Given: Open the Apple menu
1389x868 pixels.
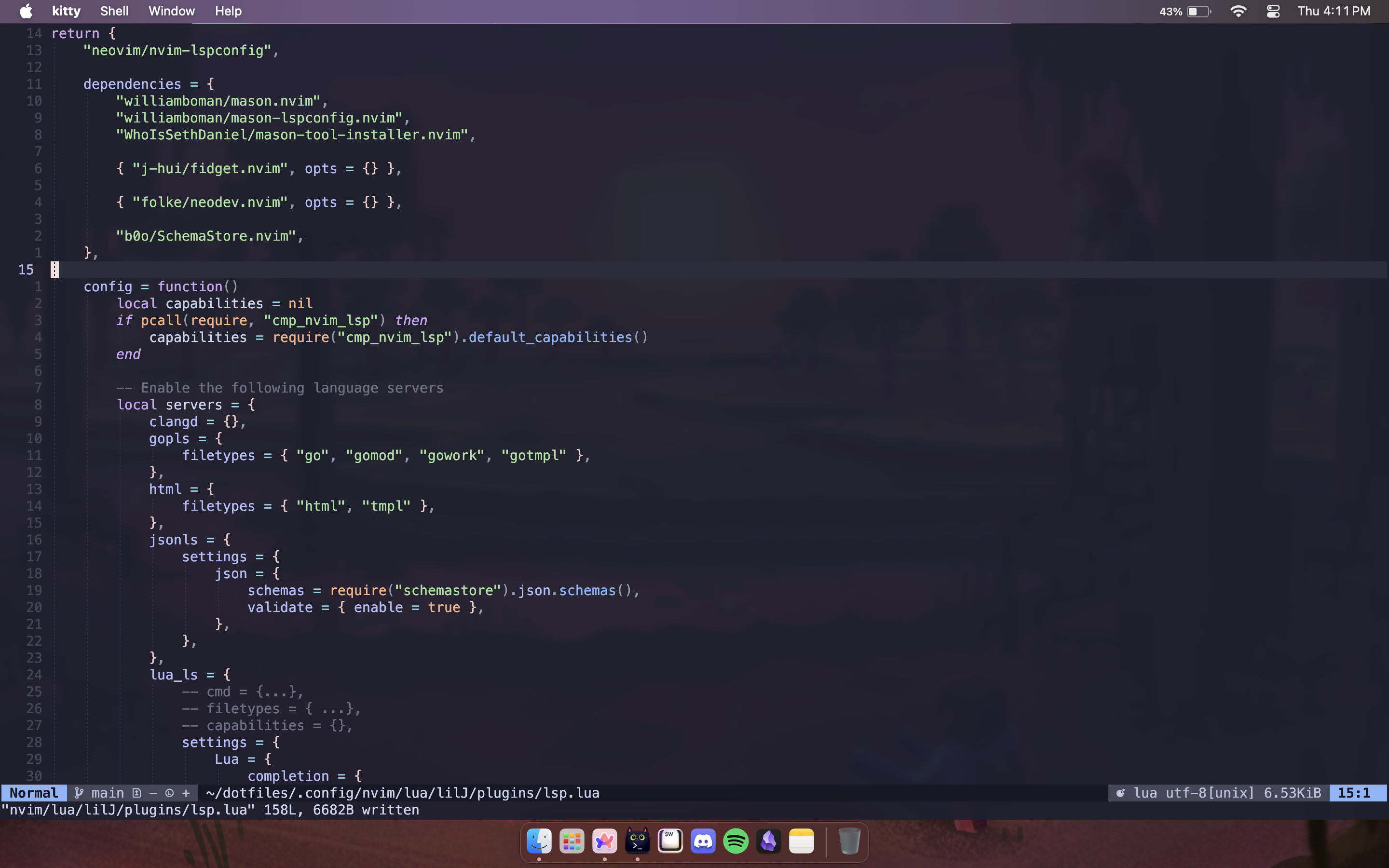Looking at the screenshot, I should pyautogui.click(x=26, y=12).
